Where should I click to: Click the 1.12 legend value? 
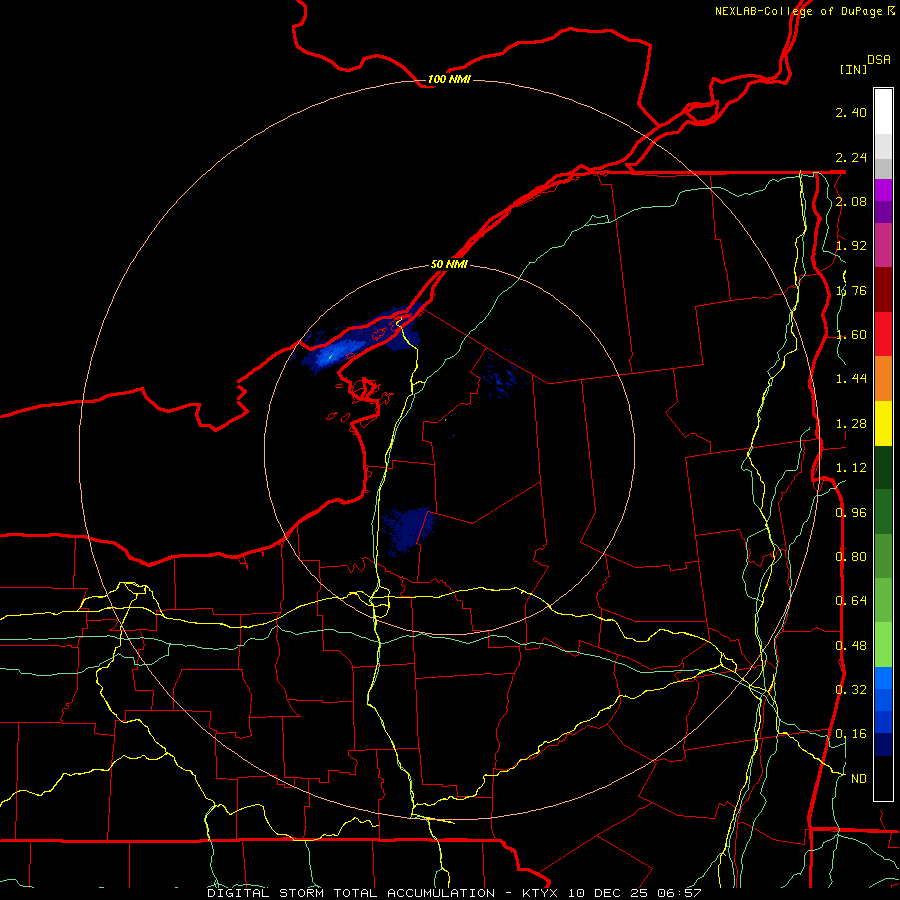(851, 468)
